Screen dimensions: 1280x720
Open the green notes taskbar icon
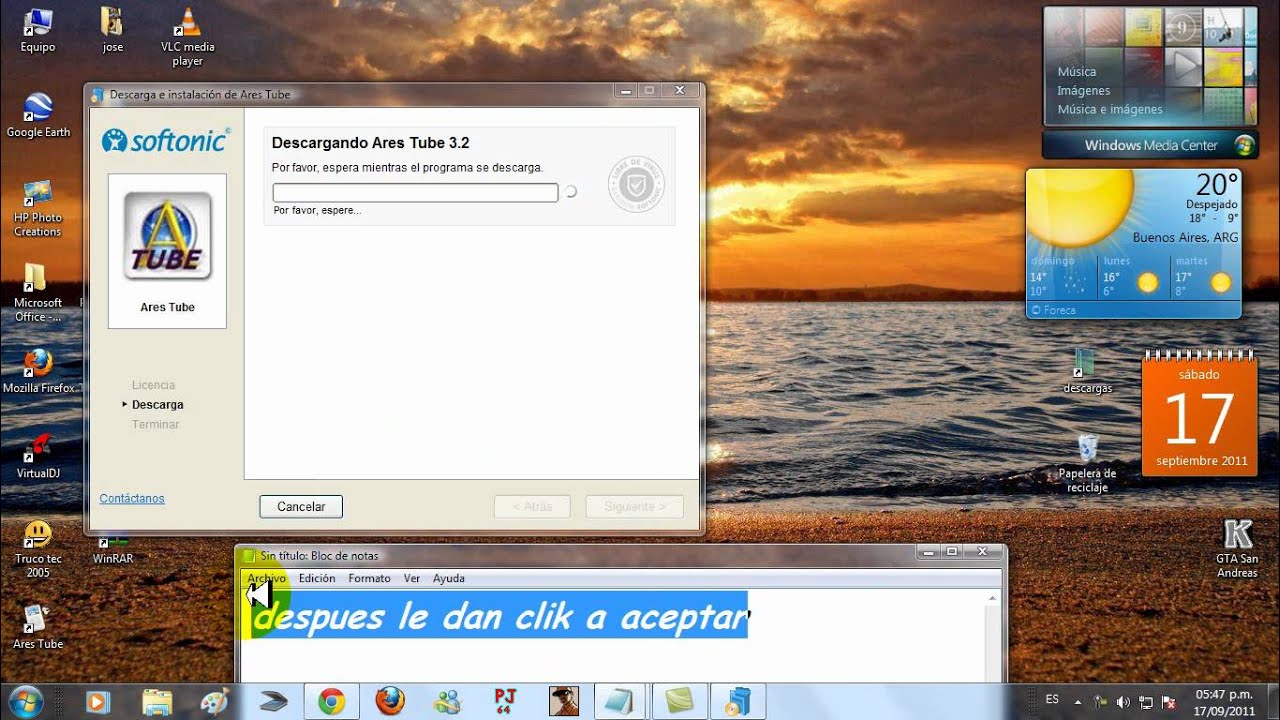(x=679, y=701)
